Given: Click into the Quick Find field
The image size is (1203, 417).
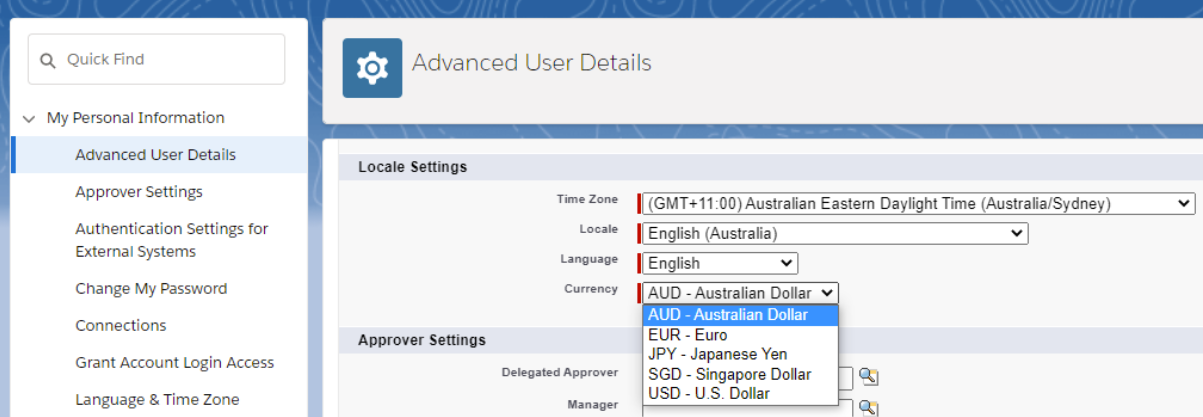Looking at the screenshot, I should point(157,60).
